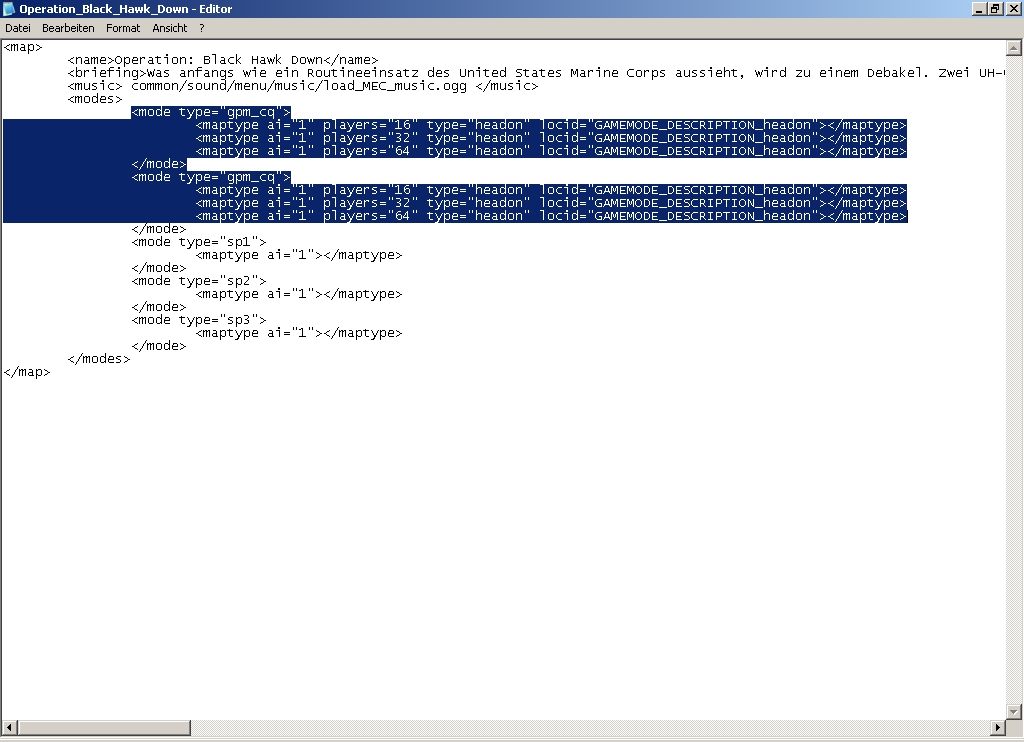Open the Datei menu
The width and height of the screenshot is (1024, 742).
[18, 28]
